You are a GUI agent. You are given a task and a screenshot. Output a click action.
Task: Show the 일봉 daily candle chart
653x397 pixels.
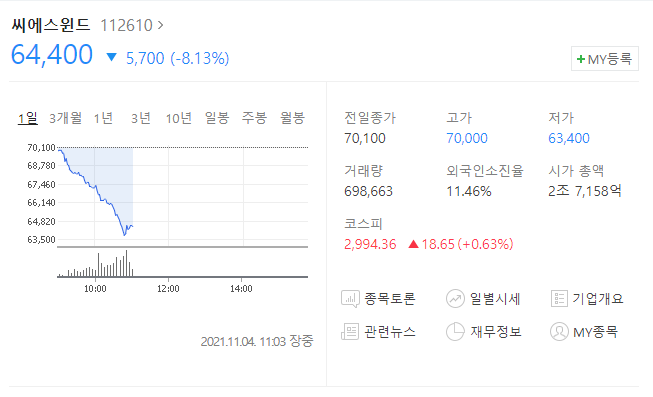click(x=217, y=118)
